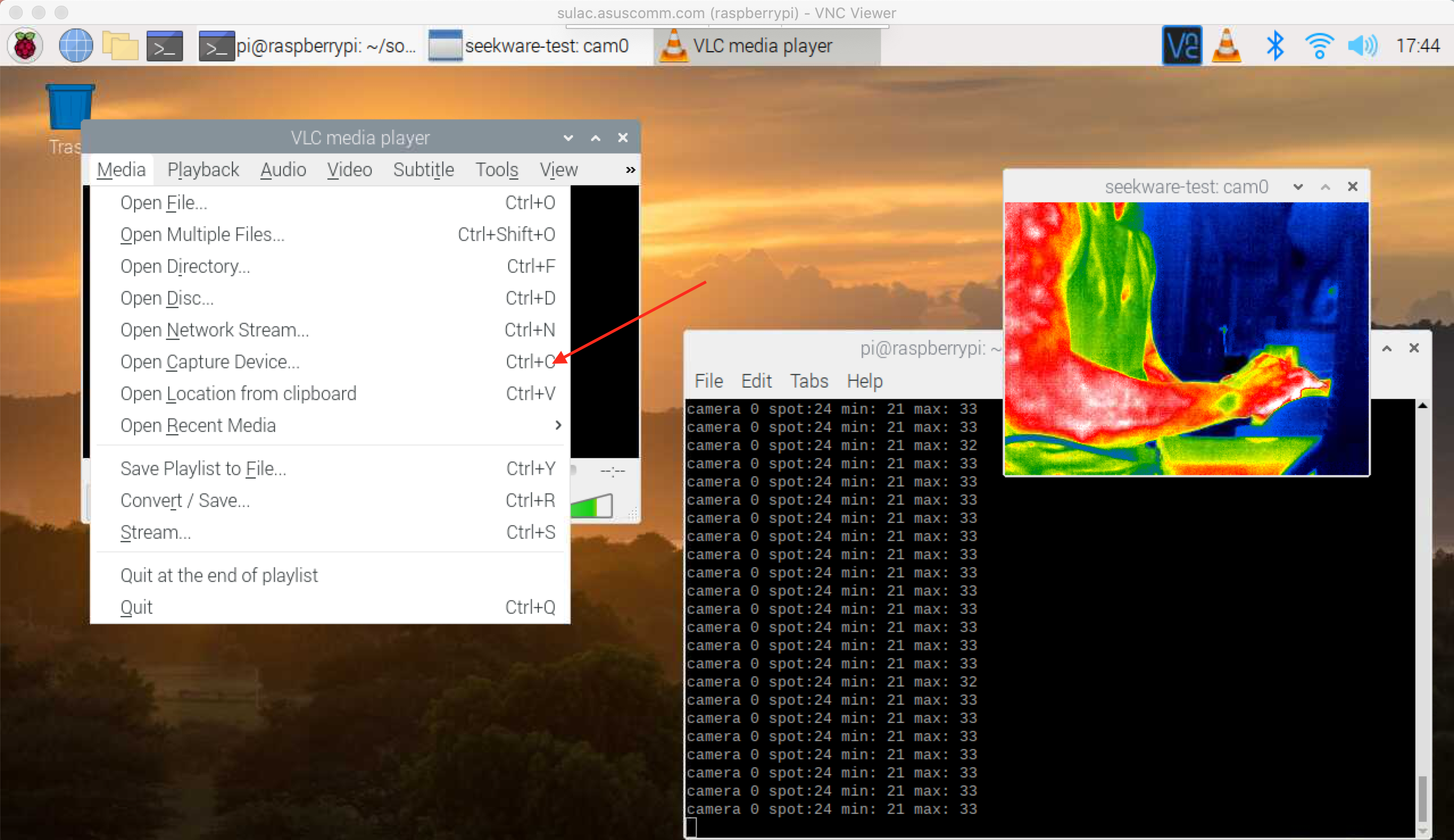
Task: Click the terminal scrollbar thumb
Action: 1423,799
